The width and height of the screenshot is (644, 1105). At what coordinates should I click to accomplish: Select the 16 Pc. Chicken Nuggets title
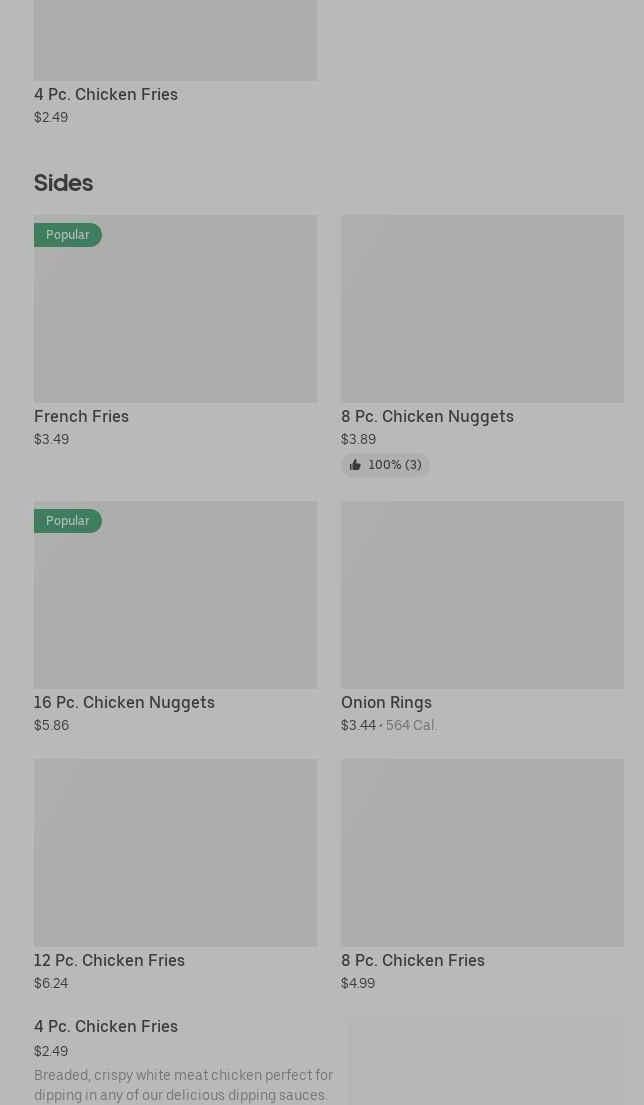pos(124,702)
